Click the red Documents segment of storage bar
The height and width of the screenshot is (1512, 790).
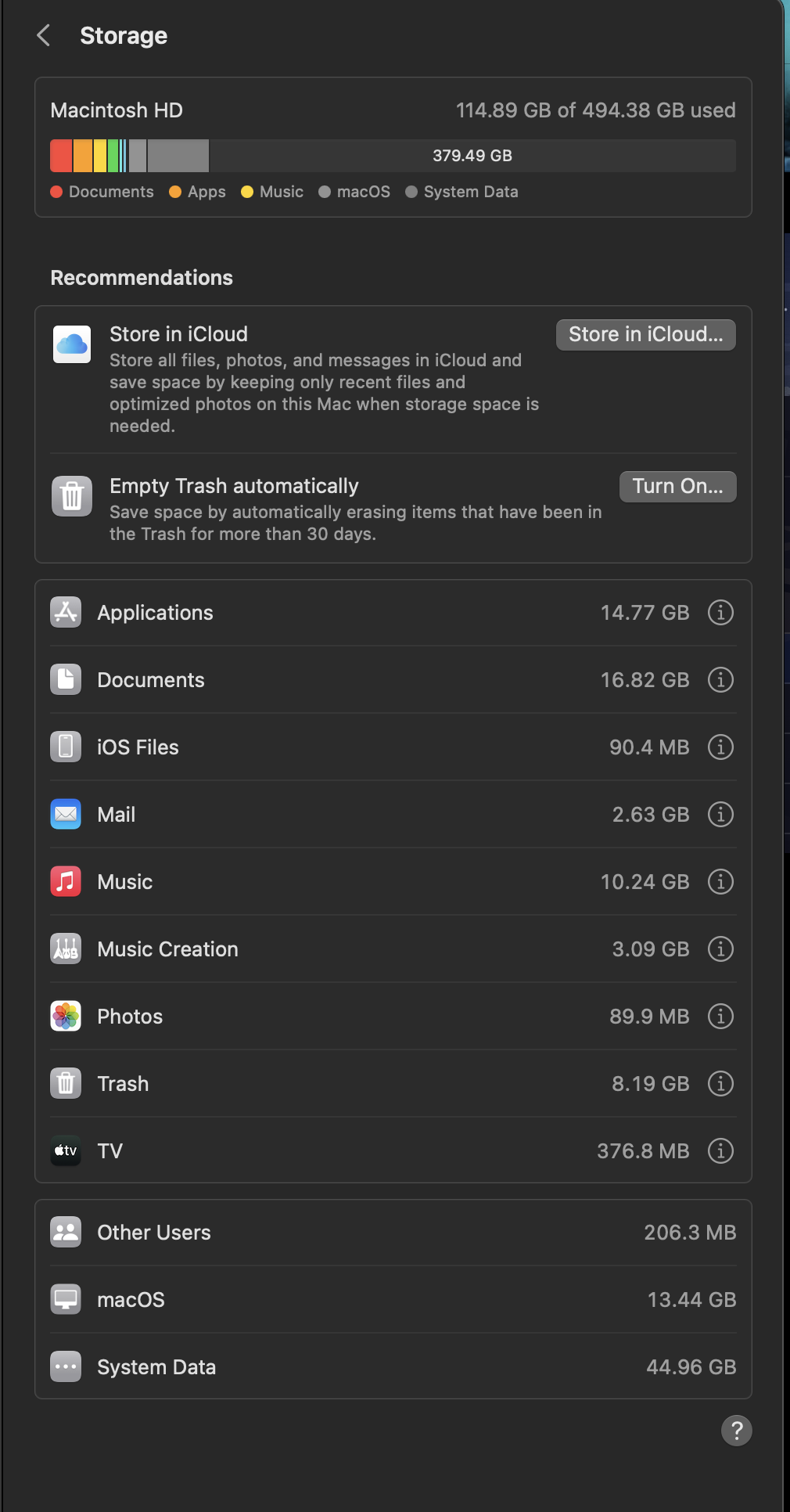pyautogui.click(x=61, y=156)
